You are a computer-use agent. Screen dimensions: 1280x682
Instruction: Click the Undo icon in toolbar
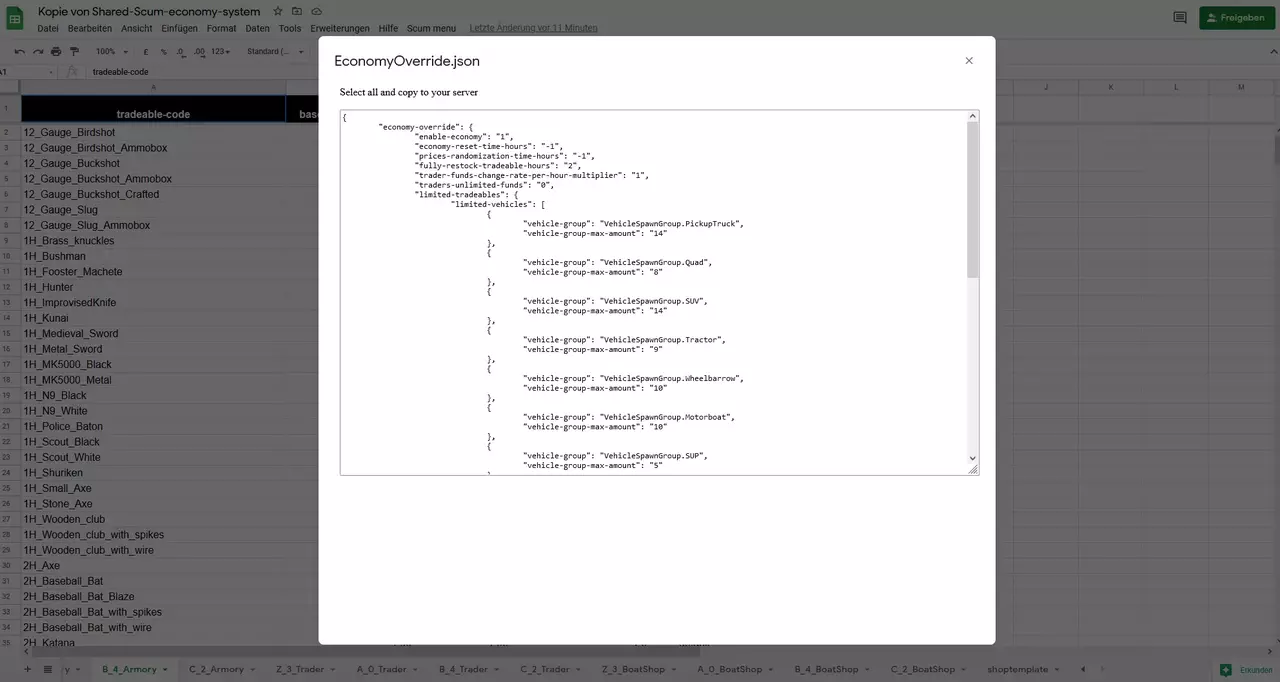tap(20, 51)
